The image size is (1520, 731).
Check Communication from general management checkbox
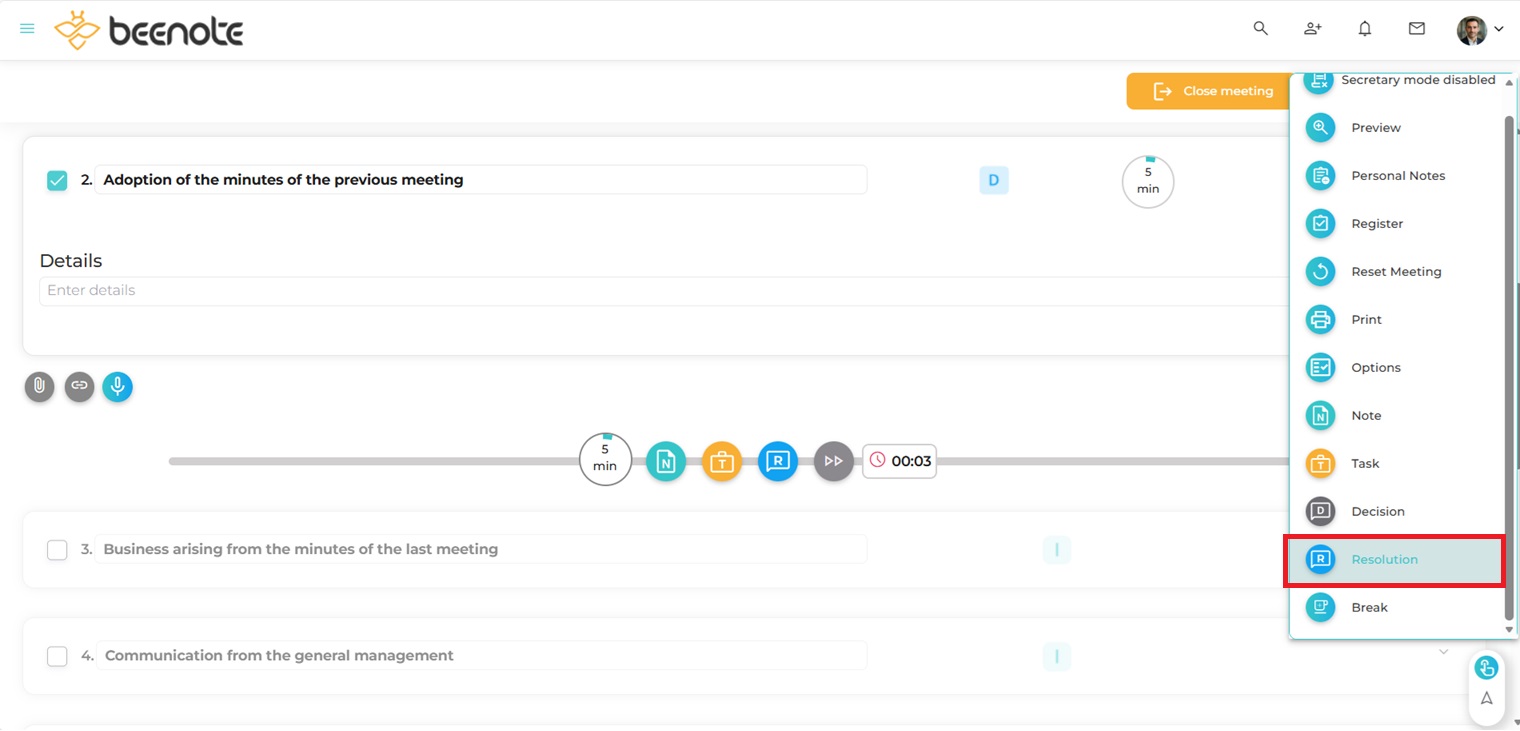point(57,656)
